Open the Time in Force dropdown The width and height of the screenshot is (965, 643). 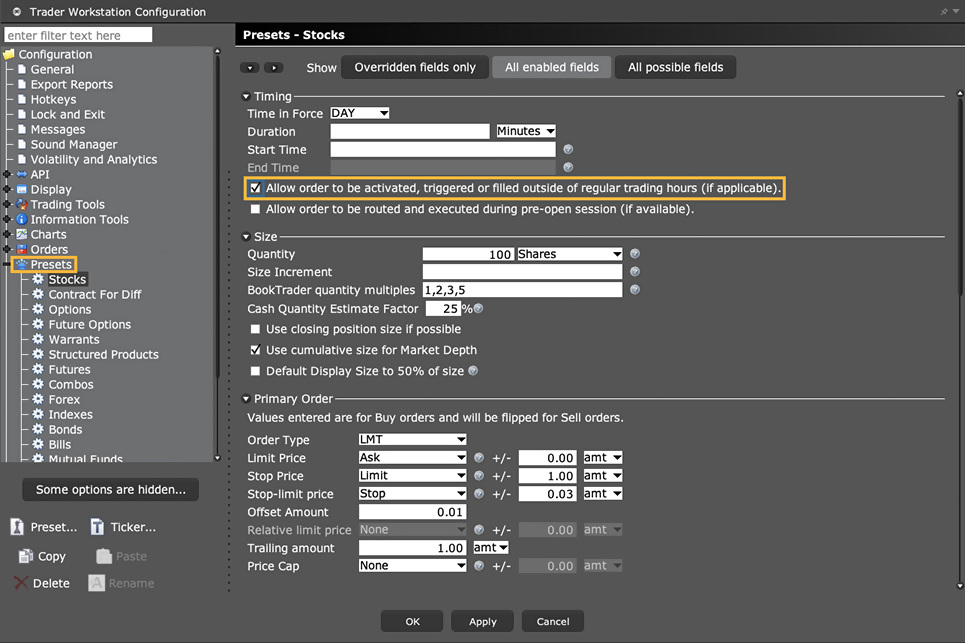(360, 114)
